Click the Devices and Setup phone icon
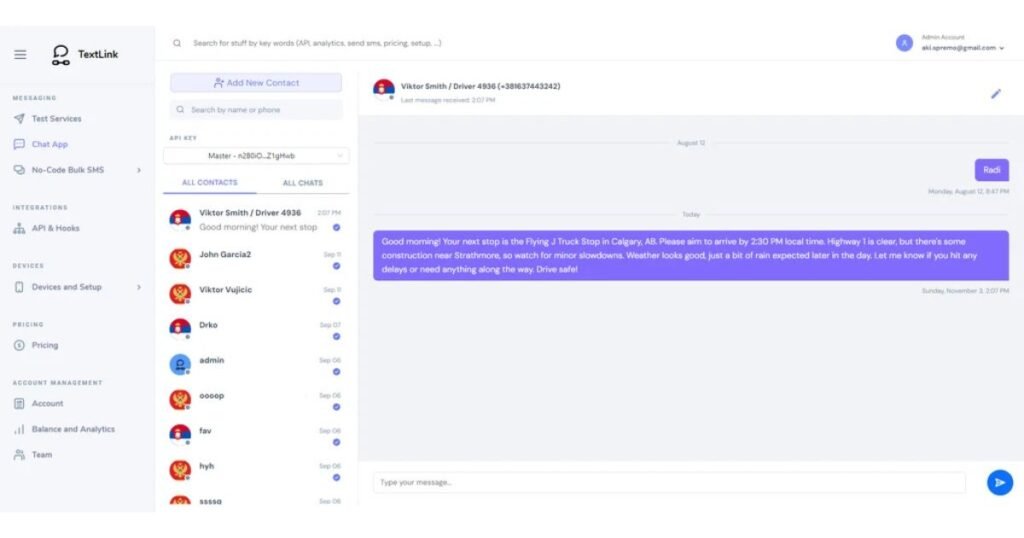1024x538 pixels. (x=19, y=287)
